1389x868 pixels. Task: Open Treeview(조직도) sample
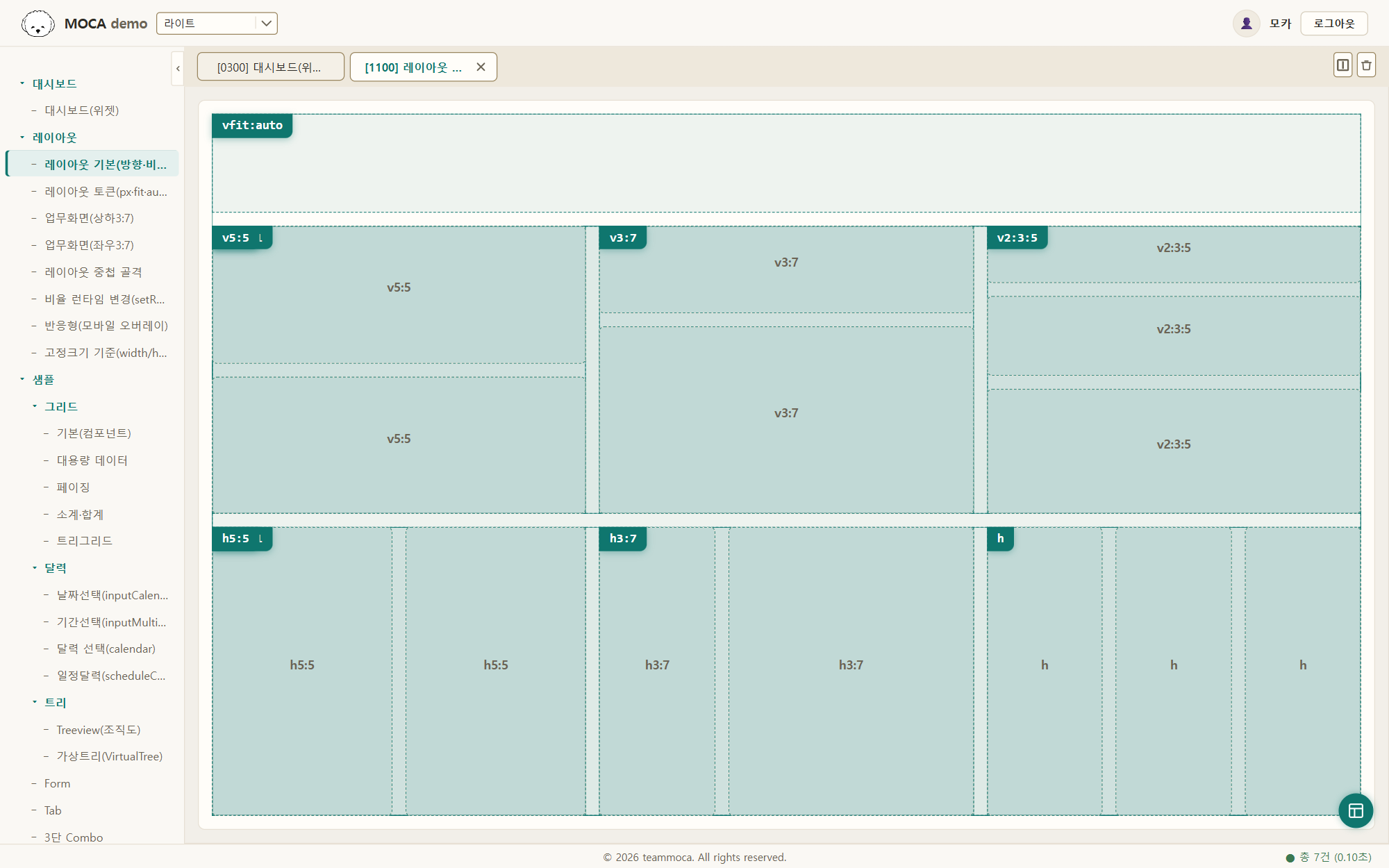click(99, 730)
